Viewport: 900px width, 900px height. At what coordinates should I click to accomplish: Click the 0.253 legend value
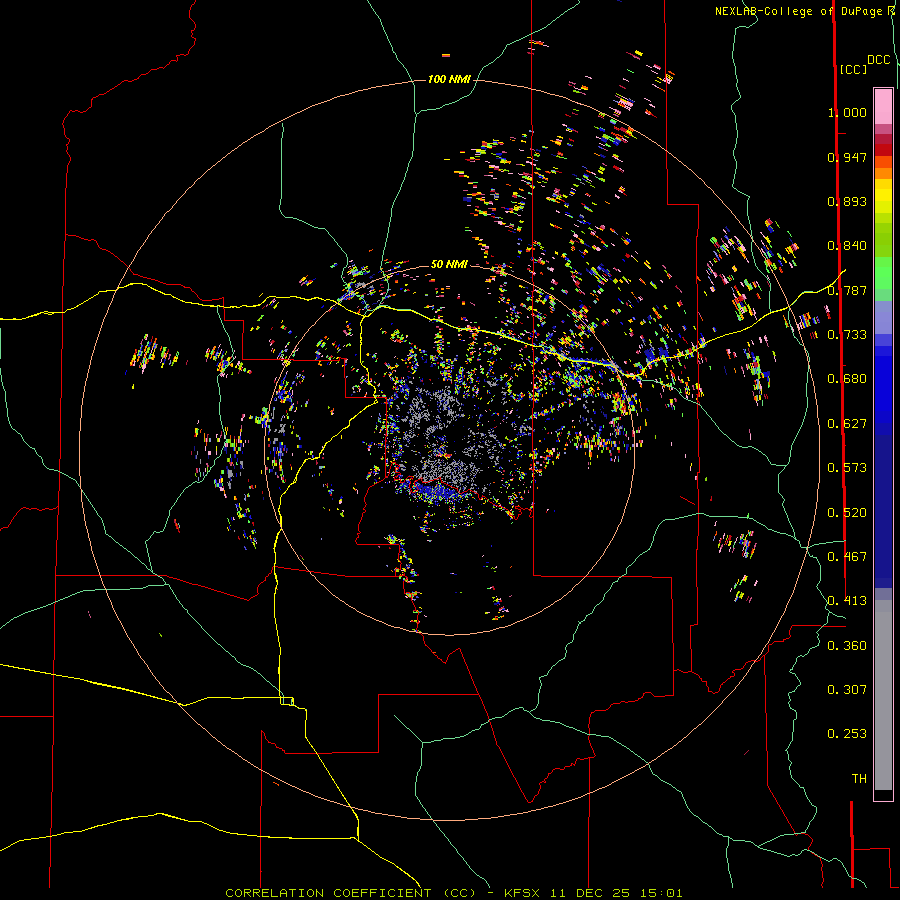click(x=847, y=734)
